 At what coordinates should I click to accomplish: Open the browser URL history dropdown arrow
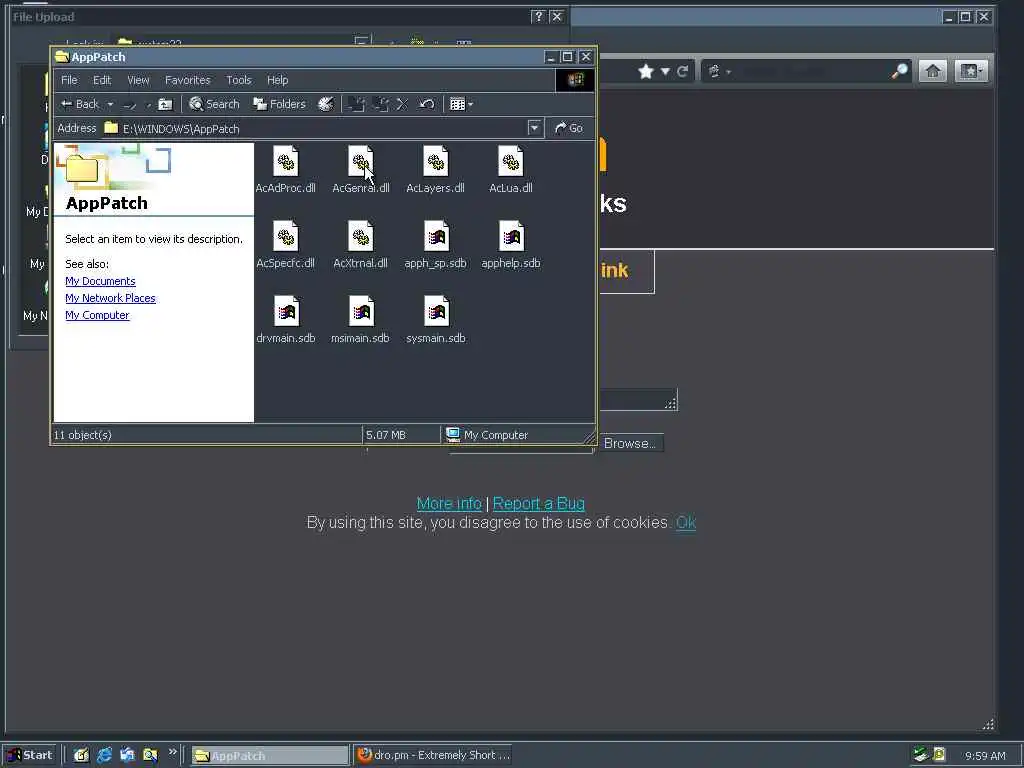coord(665,71)
